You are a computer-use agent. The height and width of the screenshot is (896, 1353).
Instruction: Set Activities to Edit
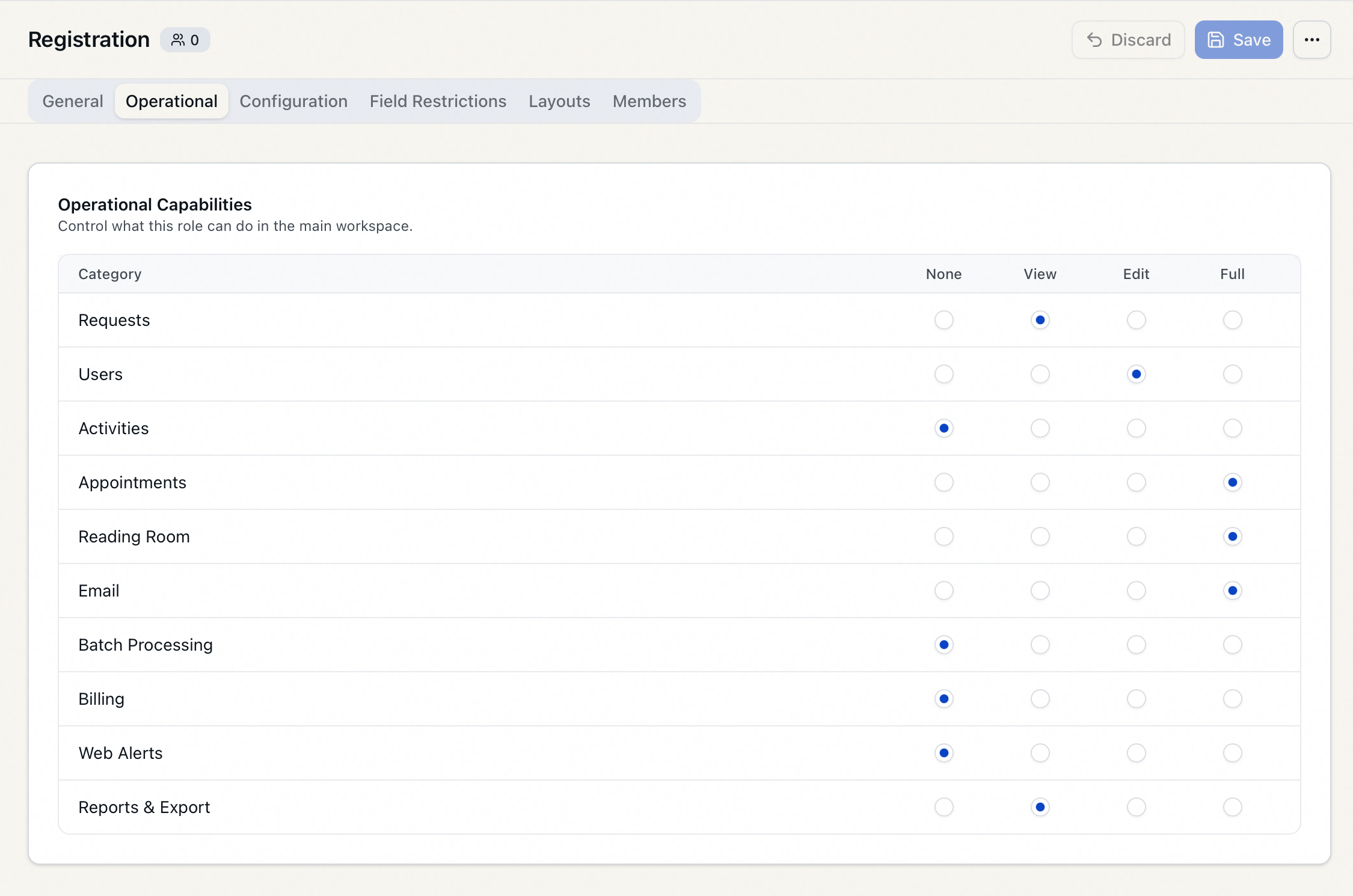tap(1137, 428)
